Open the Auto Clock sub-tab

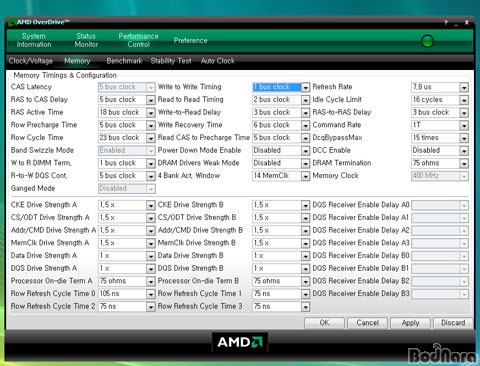218,61
